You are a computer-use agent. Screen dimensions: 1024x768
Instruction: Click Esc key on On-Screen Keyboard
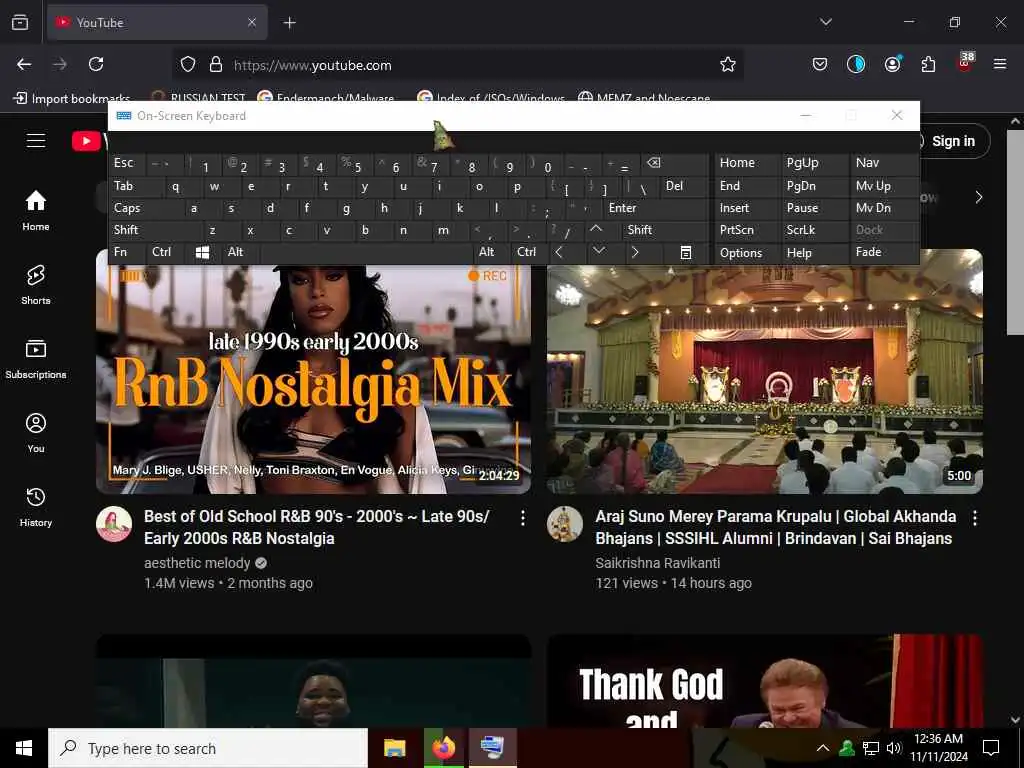coord(127,163)
